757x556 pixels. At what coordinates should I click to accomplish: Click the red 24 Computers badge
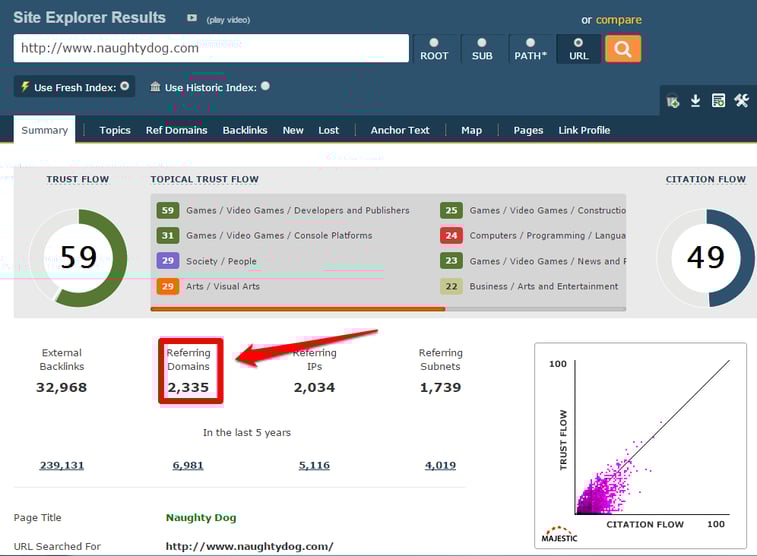pos(451,236)
